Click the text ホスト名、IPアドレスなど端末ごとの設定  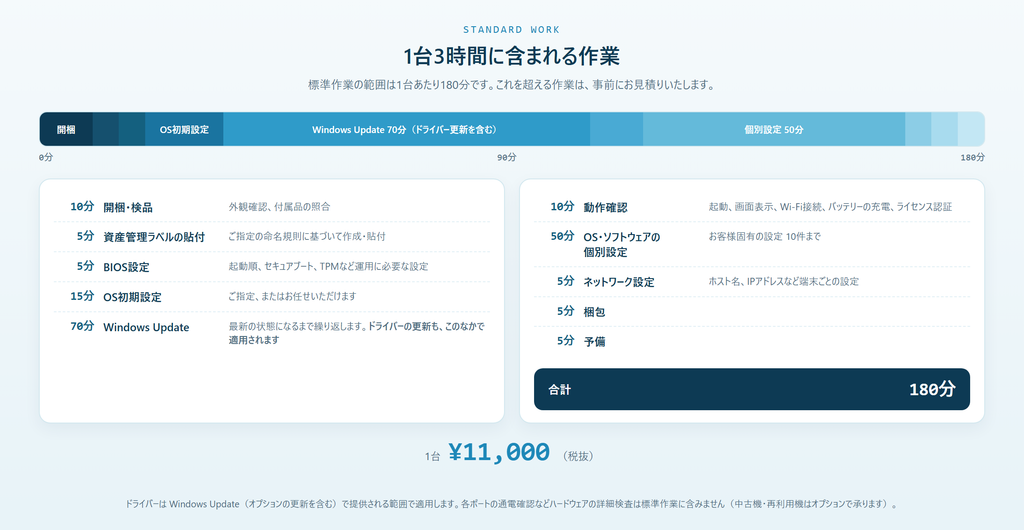click(x=784, y=281)
